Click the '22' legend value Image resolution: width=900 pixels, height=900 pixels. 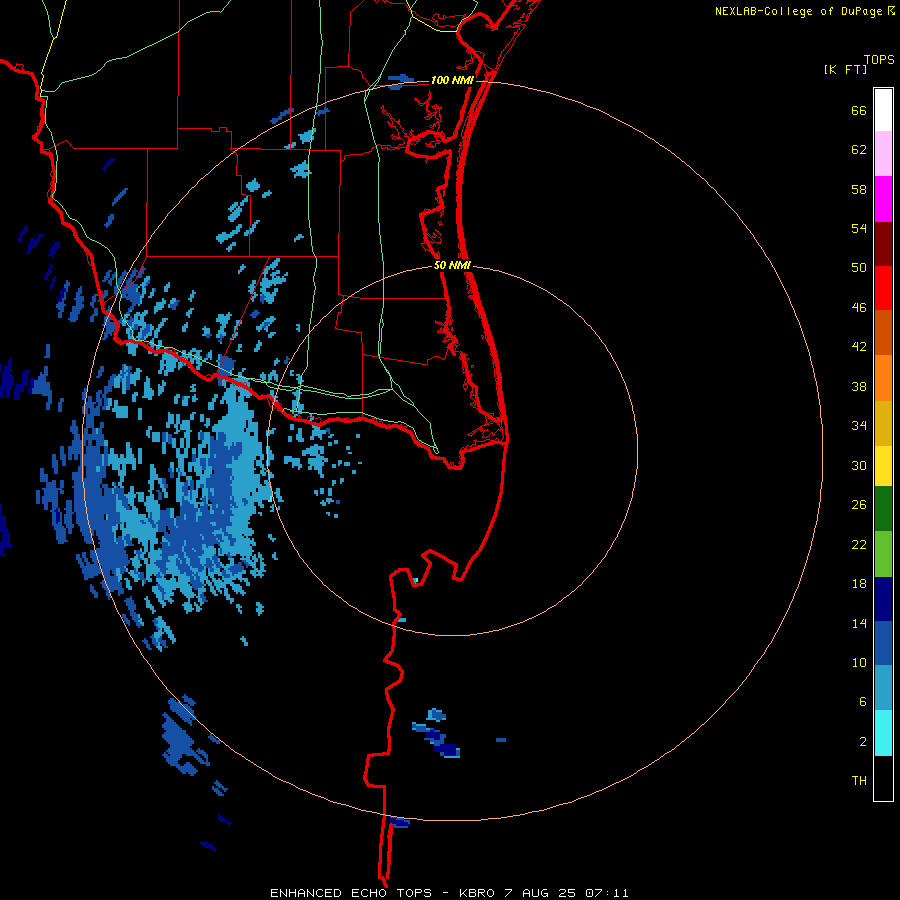tap(859, 545)
